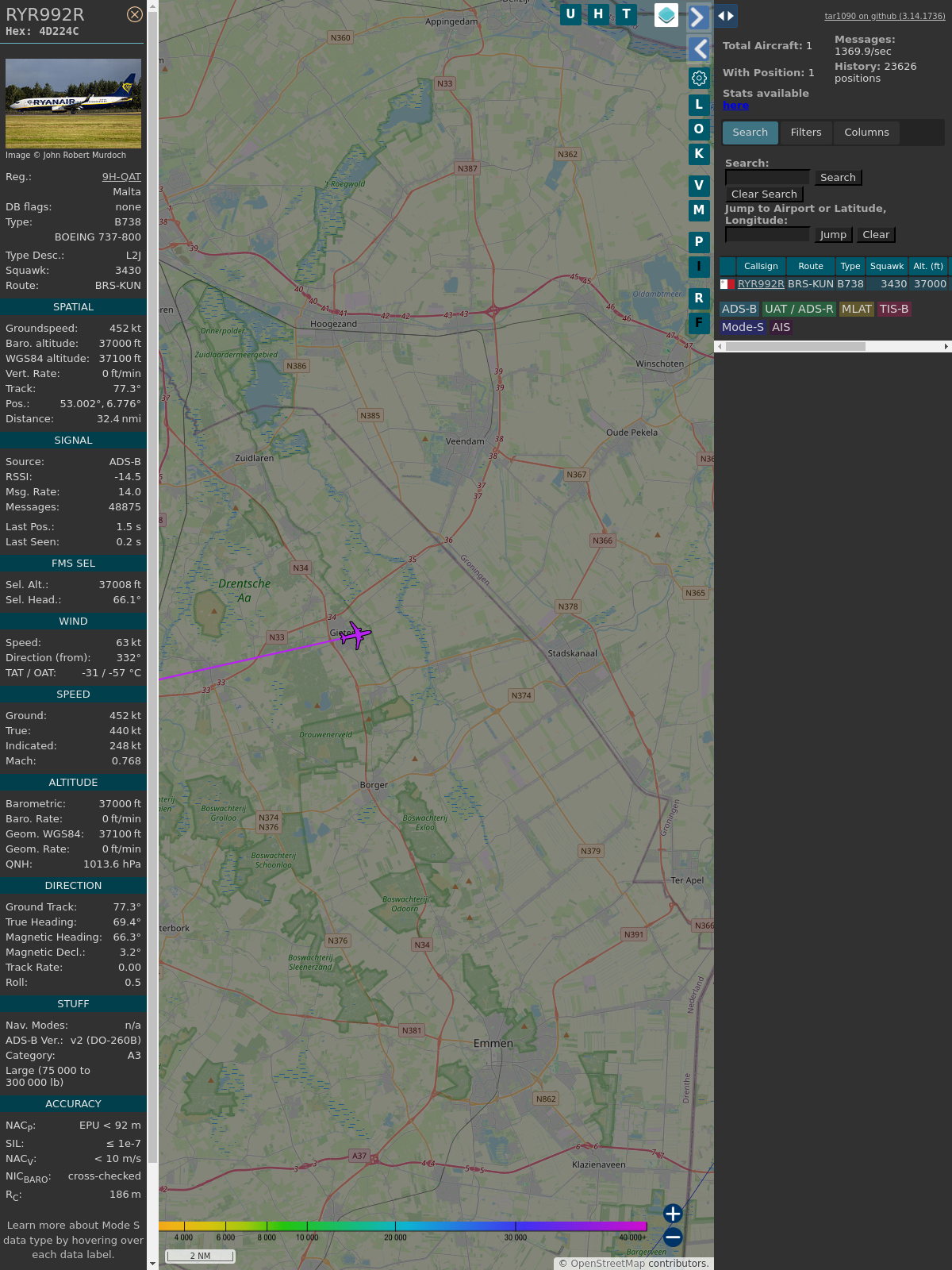952x1270 pixels.
Task: Zoom in the map with plus button
Action: (x=673, y=1214)
